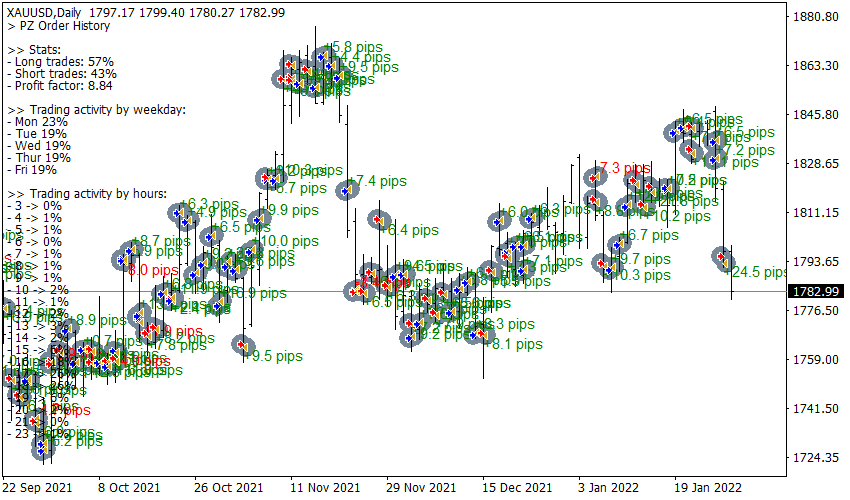The image size is (850, 500).
Task: Click the +5.8 pips label near the chart high
Action: [x=354, y=47]
